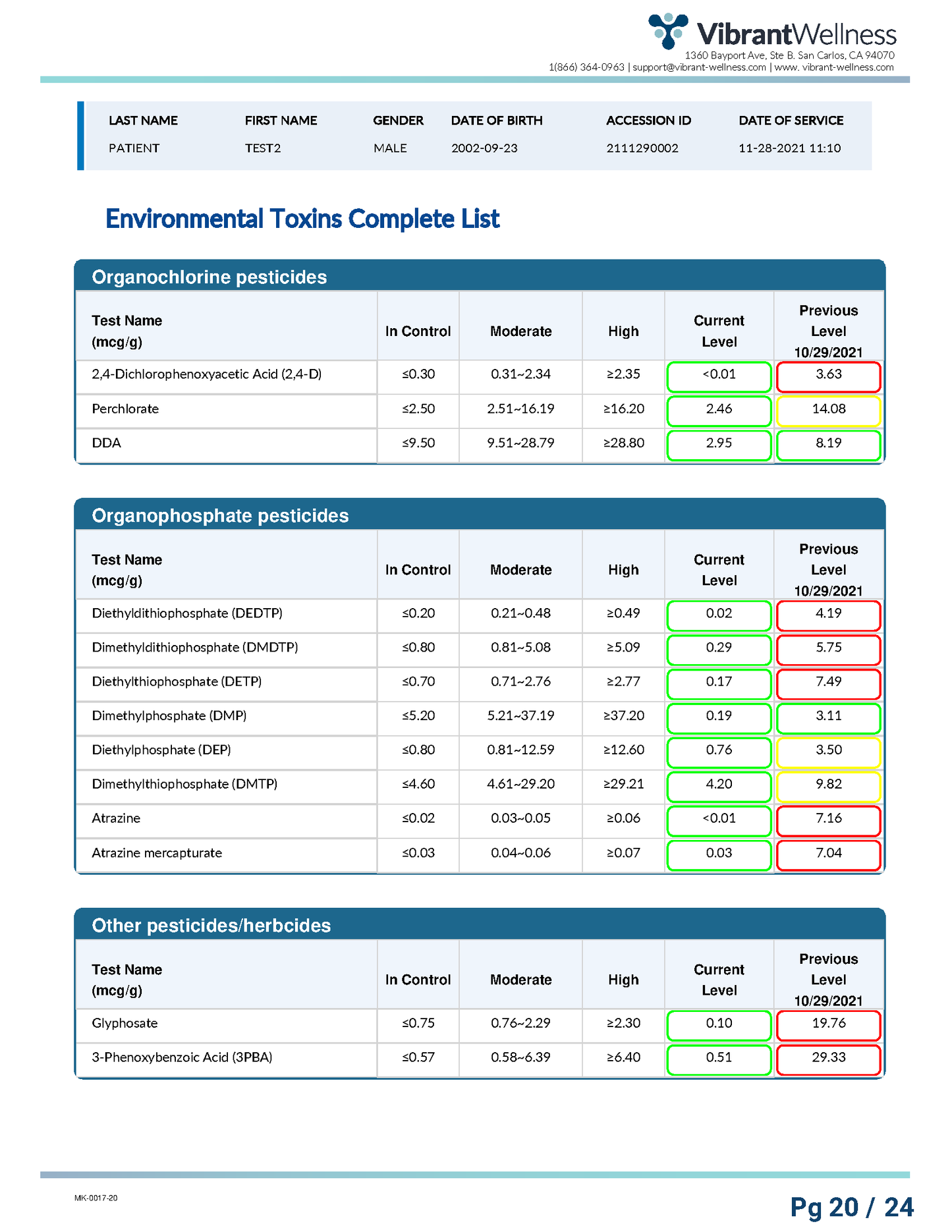Click Glyphosate current level 0.10

pos(719,1026)
